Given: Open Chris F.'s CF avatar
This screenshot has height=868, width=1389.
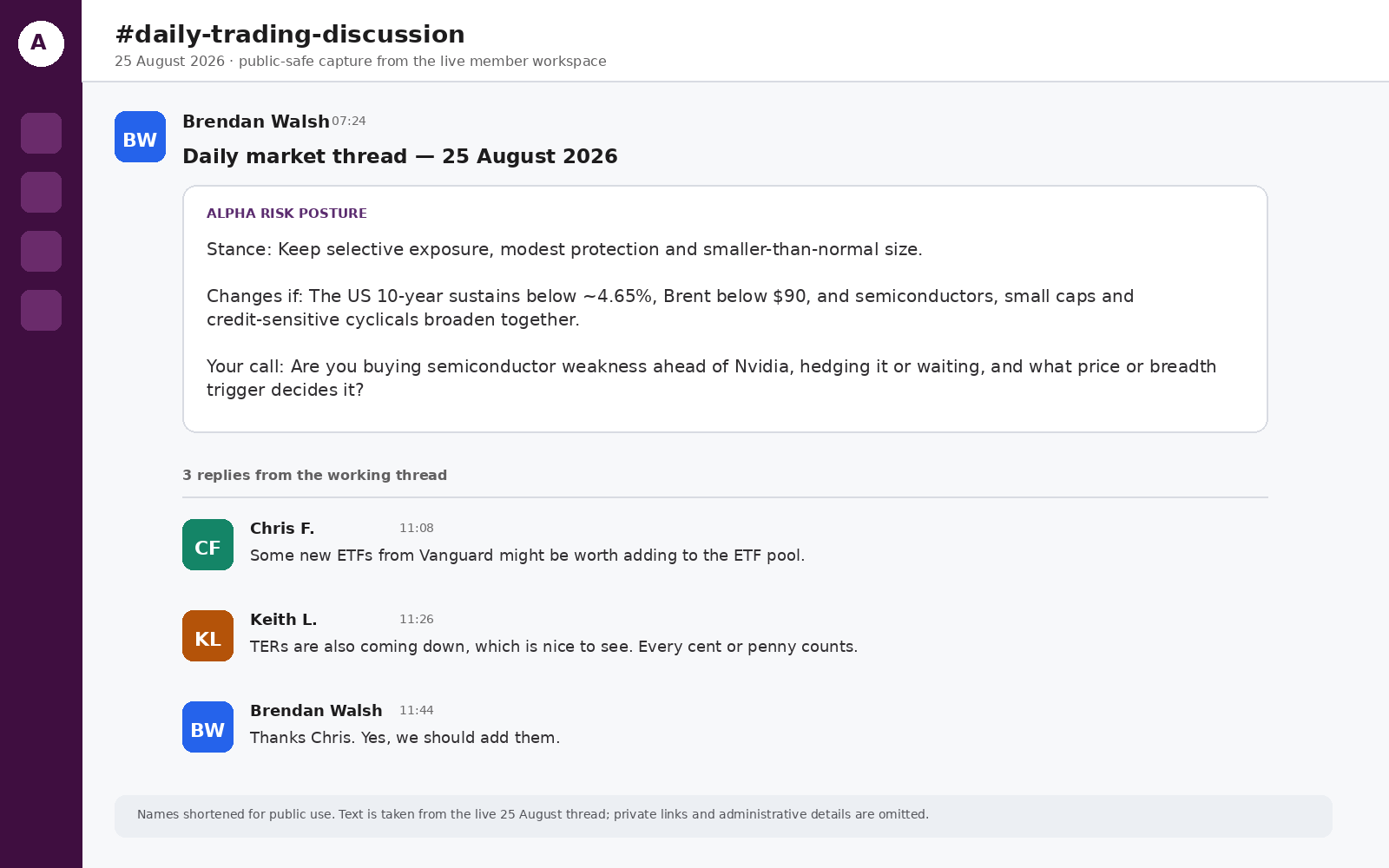Looking at the screenshot, I should point(207,544).
